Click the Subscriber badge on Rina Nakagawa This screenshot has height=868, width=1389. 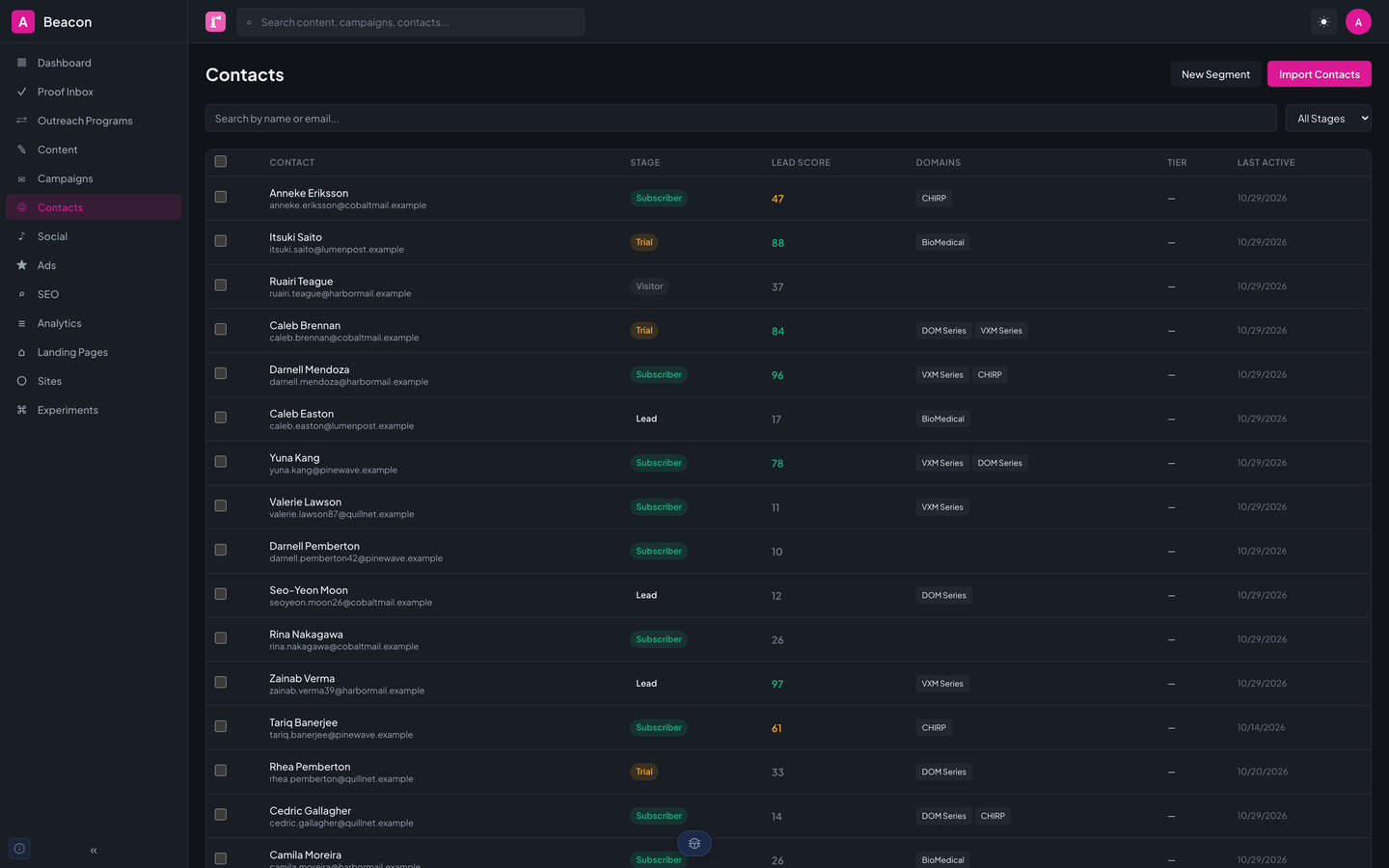(x=659, y=639)
